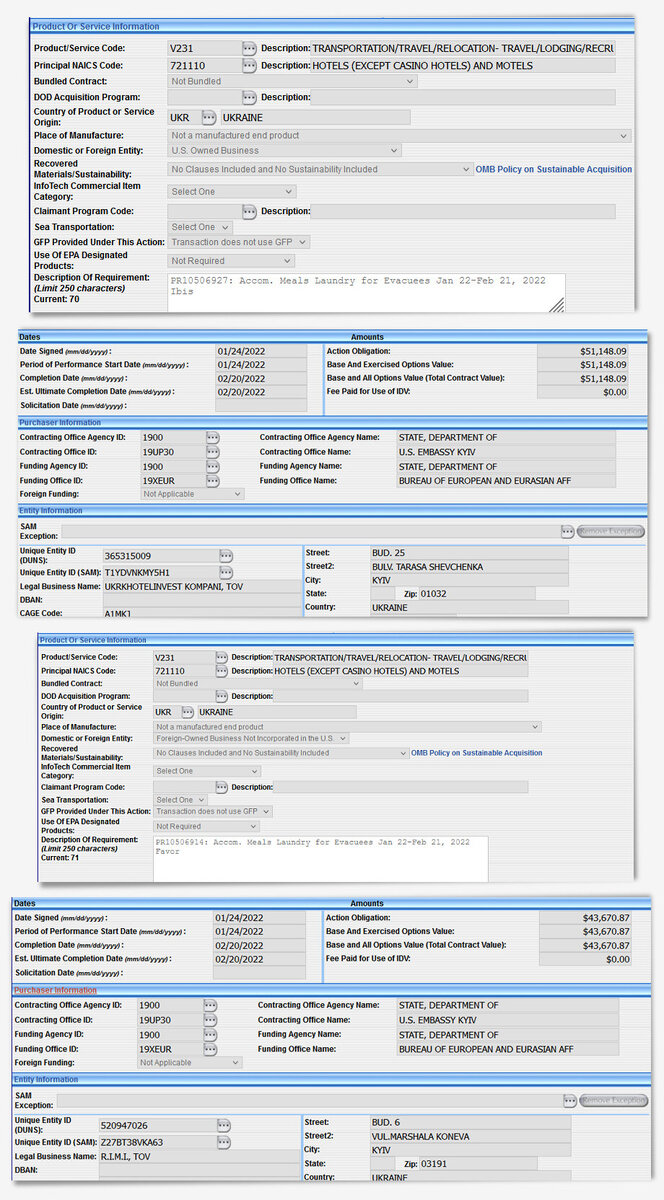Viewport: 664px width, 1200px height.
Task: Open OMB Policy link in Favor form
Action: pyautogui.click(x=477, y=753)
